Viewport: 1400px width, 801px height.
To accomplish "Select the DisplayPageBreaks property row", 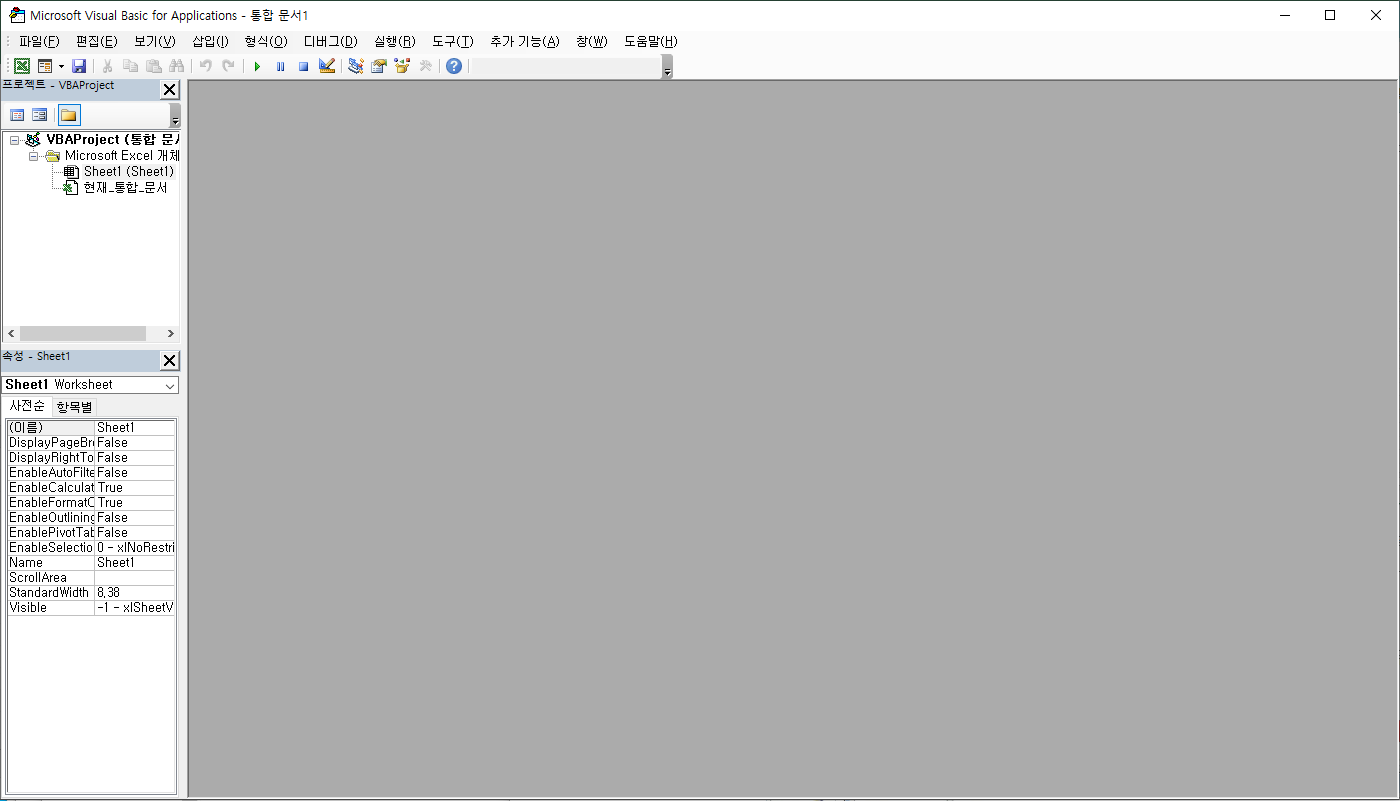I will point(91,442).
